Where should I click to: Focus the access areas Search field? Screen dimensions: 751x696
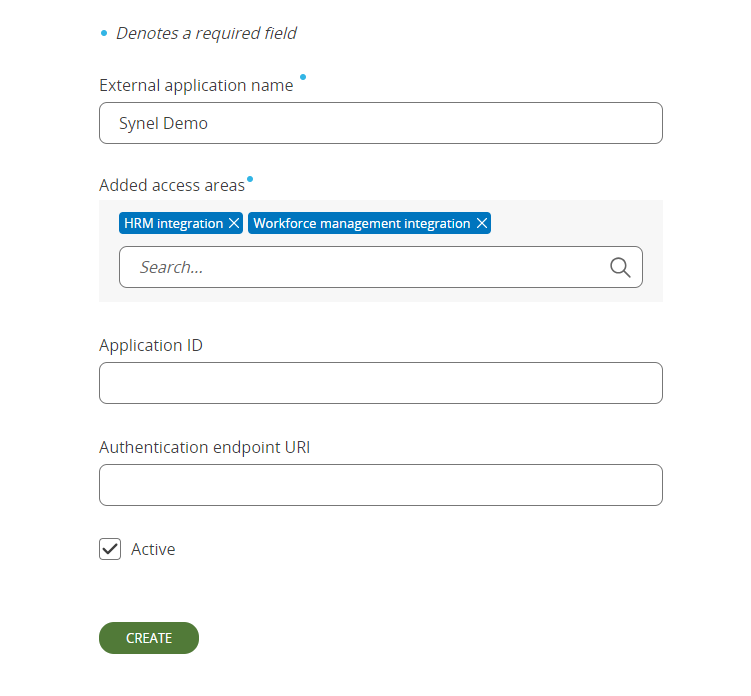(381, 267)
